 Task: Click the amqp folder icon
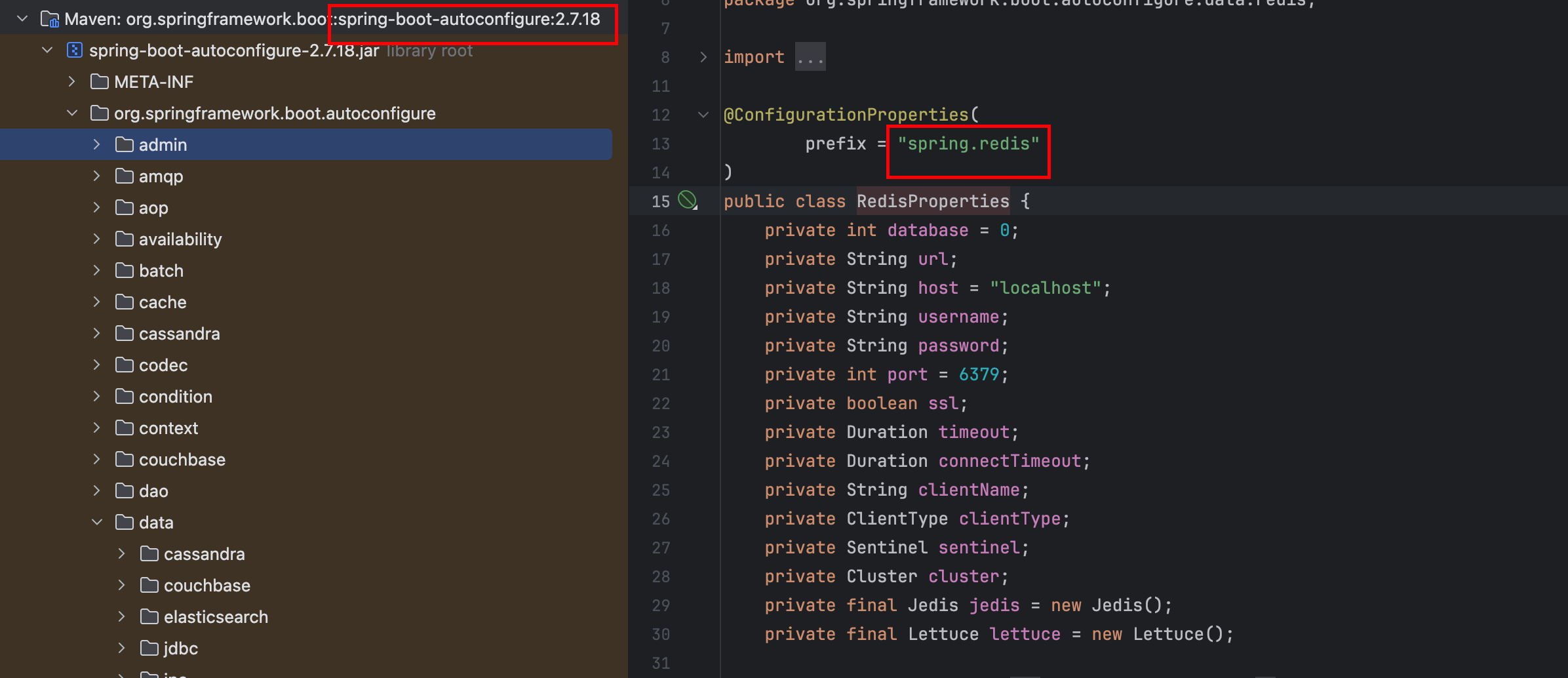tap(125, 176)
